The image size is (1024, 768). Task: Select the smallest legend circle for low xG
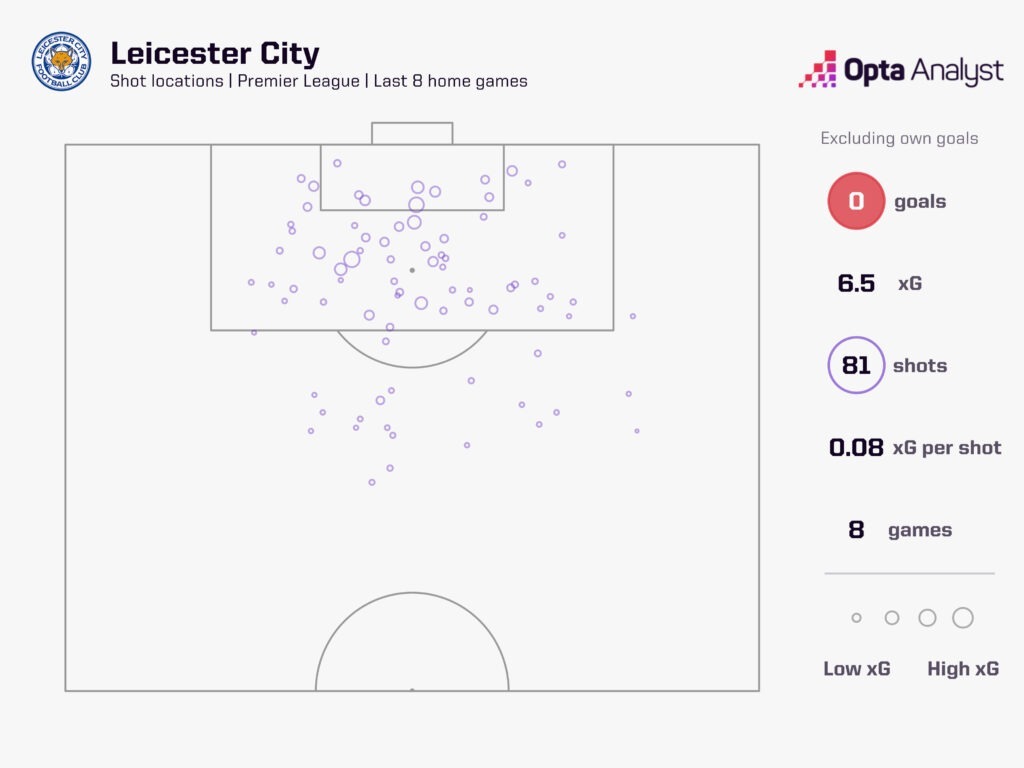pyautogui.click(x=856, y=618)
